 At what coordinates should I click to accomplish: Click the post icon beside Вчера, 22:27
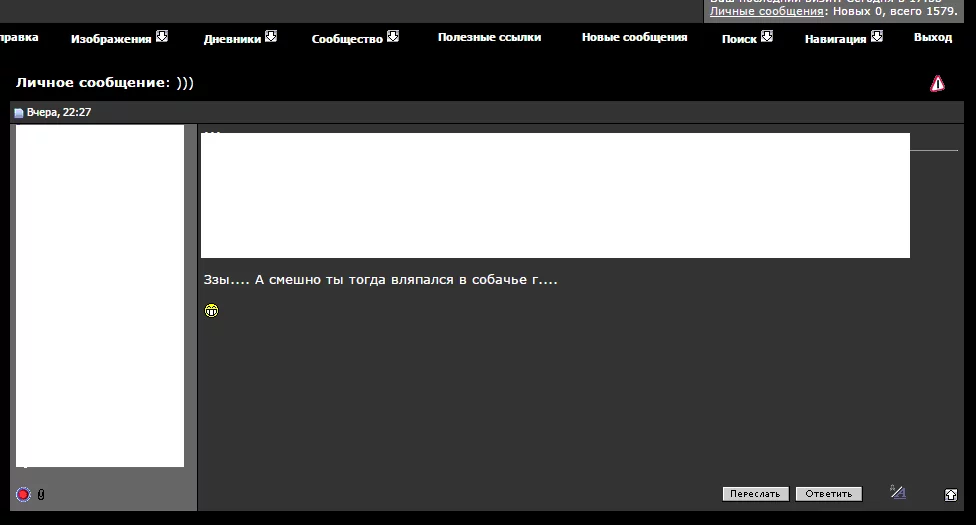[x=19, y=113]
